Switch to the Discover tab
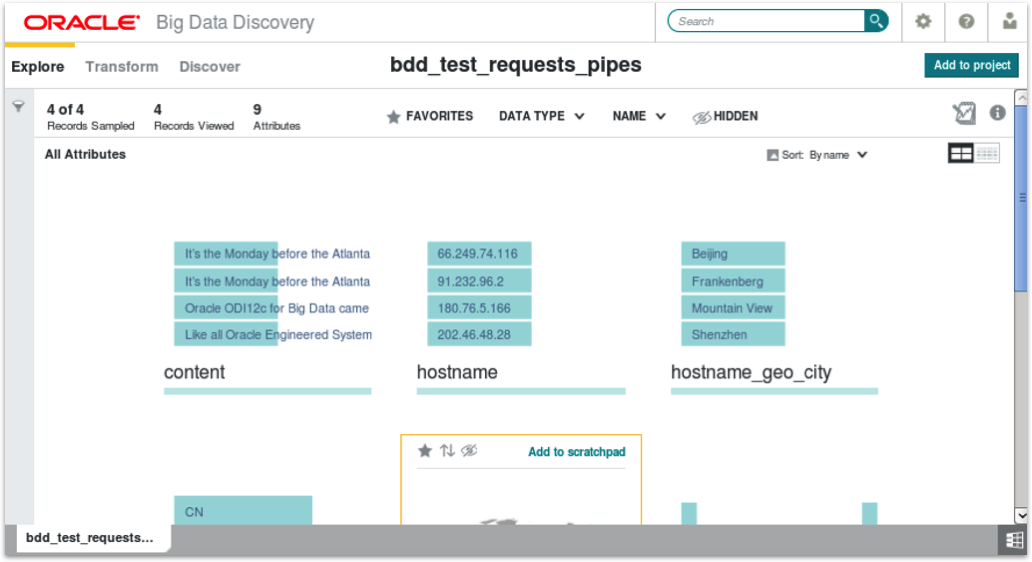Image resolution: width=1032 pixels, height=562 pixels. (210, 66)
